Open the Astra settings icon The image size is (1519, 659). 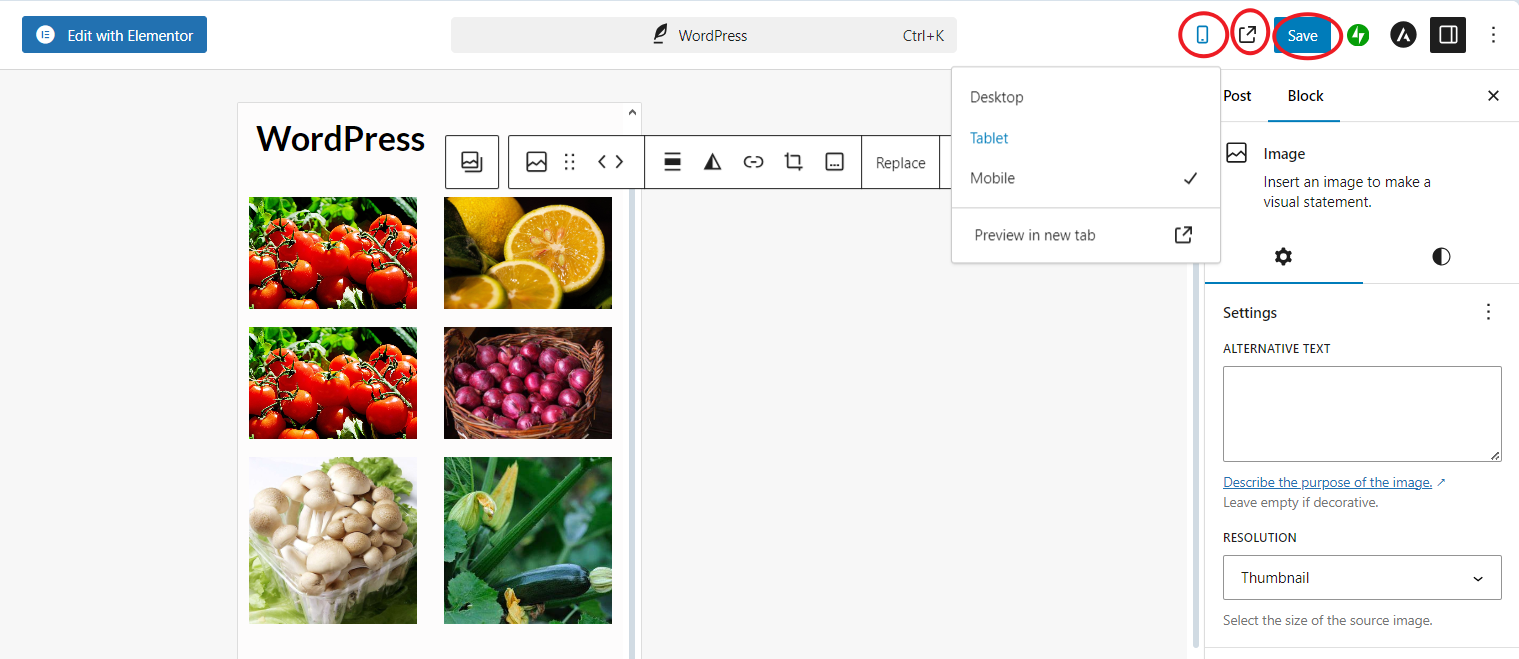[x=1403, y=35]
